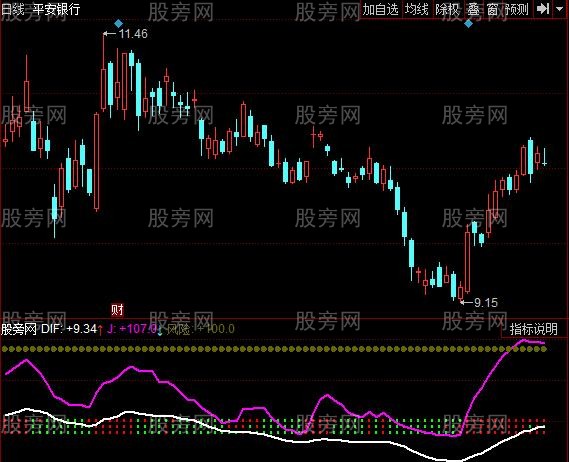This screenshot has height=462, width=569.
Task: Select the 日线 daily period label
Action: [x=12, y=9]
